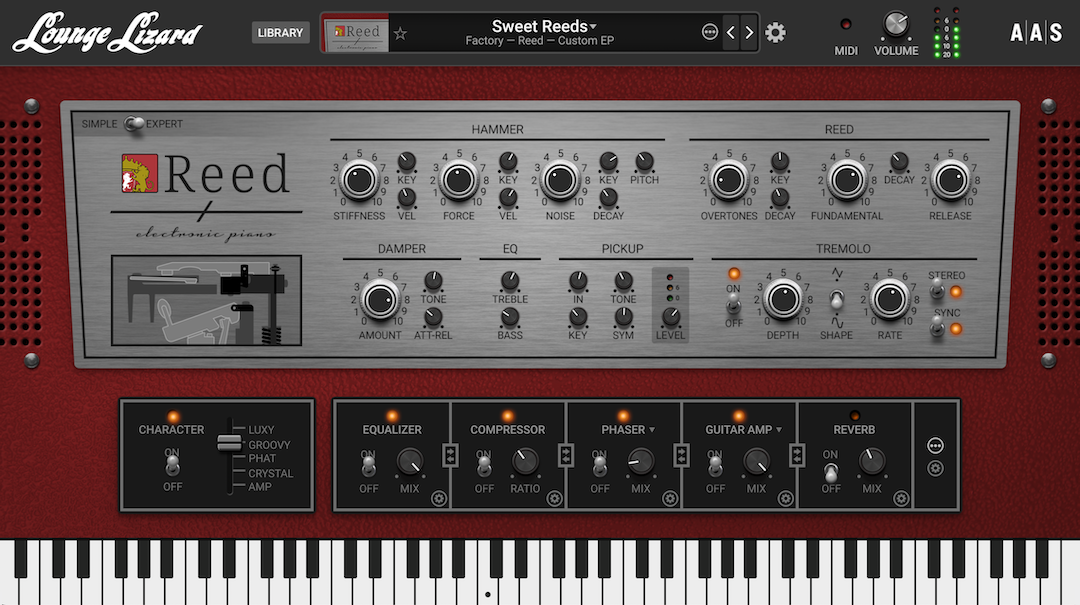The height and width of the screenshot is (605, 1080).
Task: Click the Reed preset thumbnail in top bar
Action: (x=356, y=33)
